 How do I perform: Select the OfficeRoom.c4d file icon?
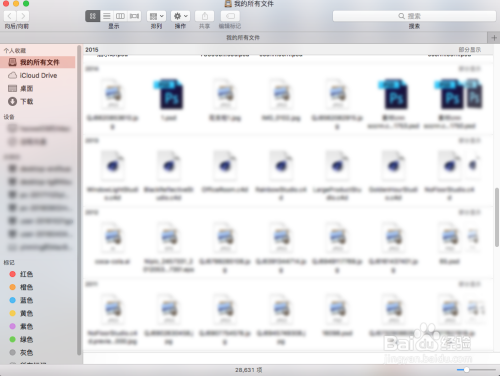225,165
